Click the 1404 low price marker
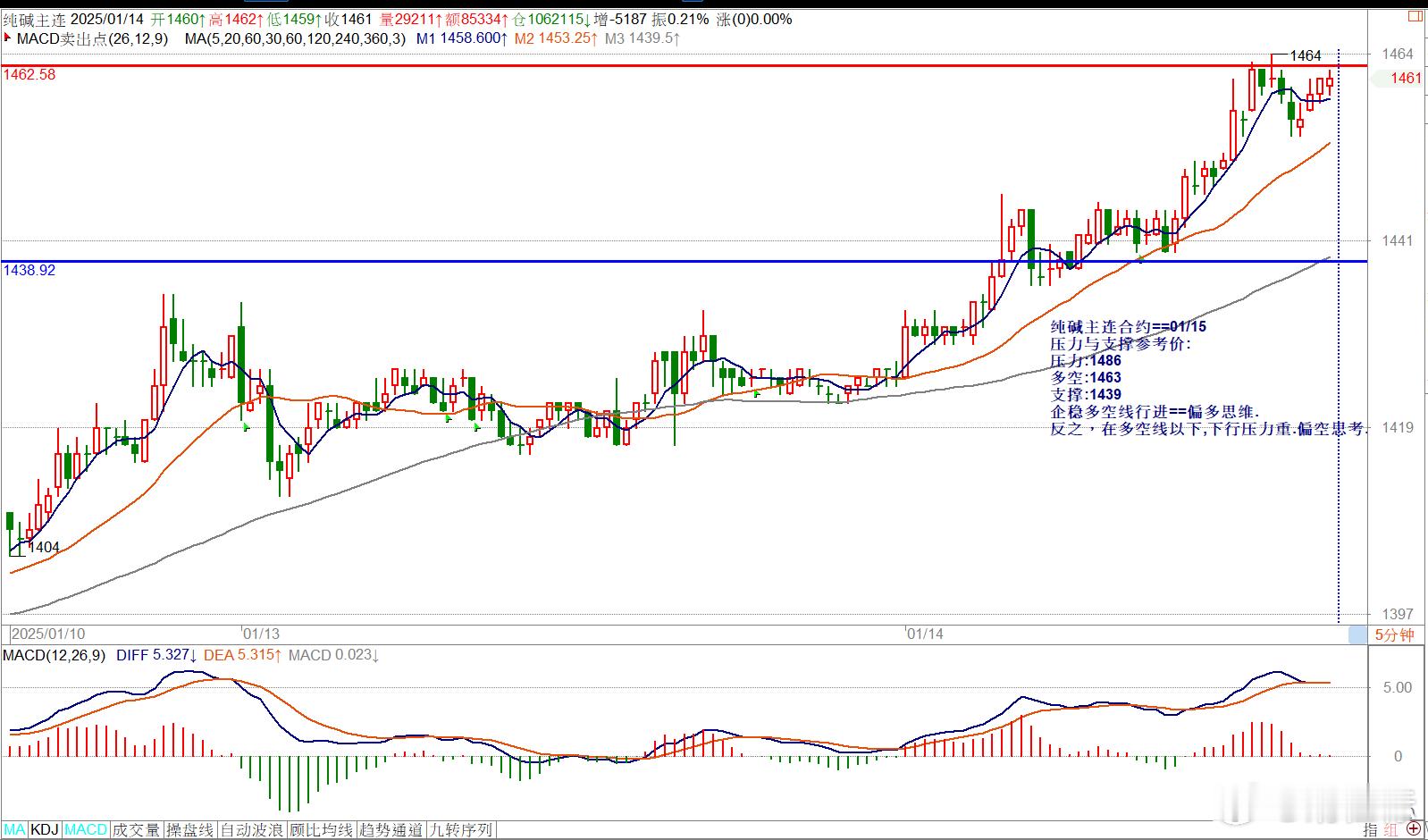Screen dimensions: 1428x840 pos(44,547)
